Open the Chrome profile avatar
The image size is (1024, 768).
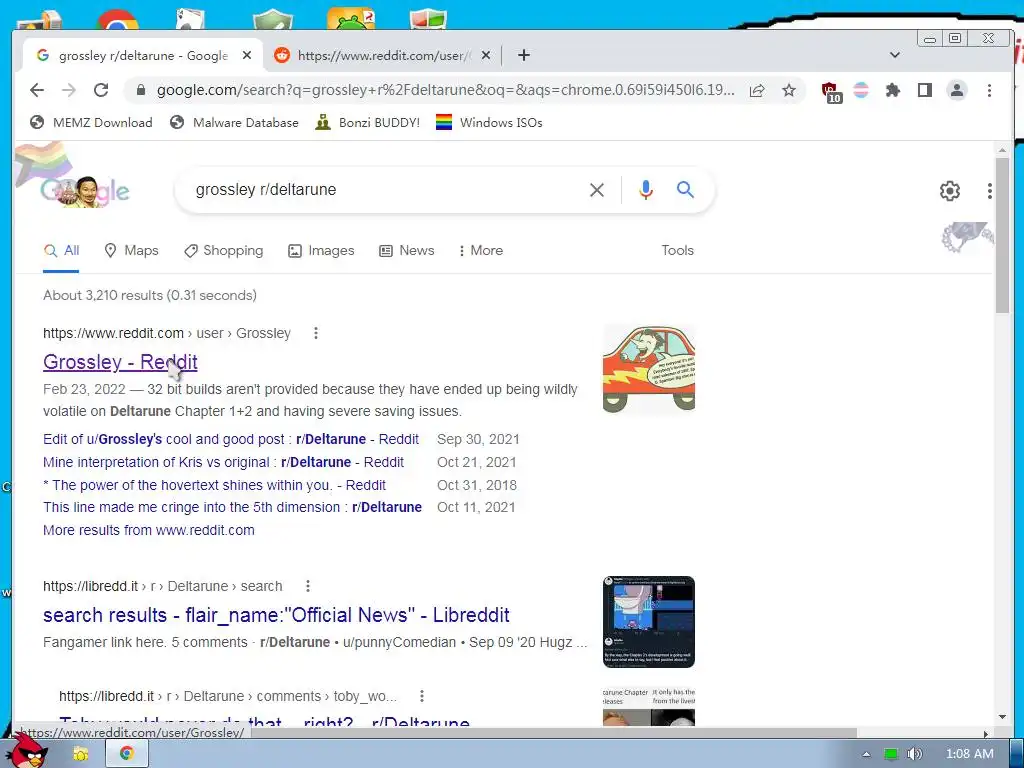[957, 90]
